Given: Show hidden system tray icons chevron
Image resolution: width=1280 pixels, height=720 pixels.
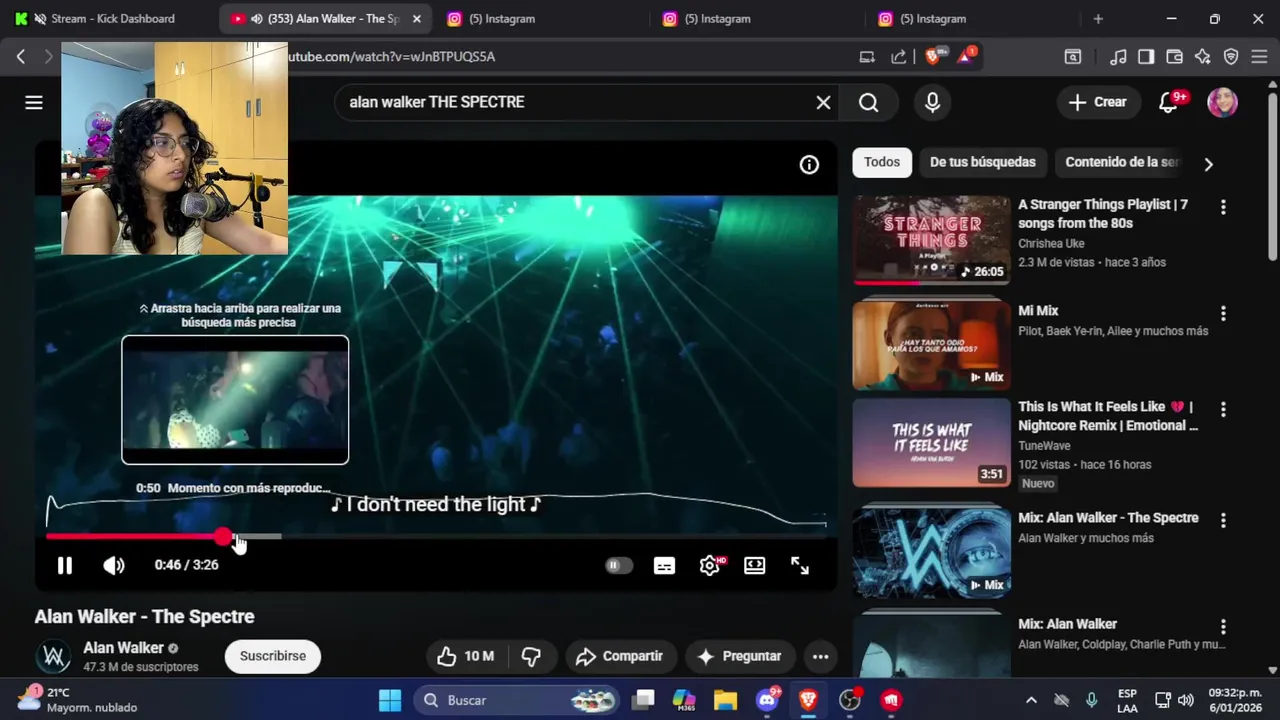Looking at the screenshot, I should tap(1031, 700).
